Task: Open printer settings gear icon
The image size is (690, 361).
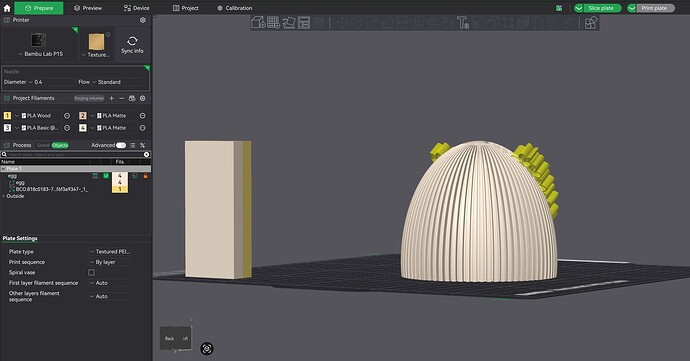Action: tap(143, 20)
